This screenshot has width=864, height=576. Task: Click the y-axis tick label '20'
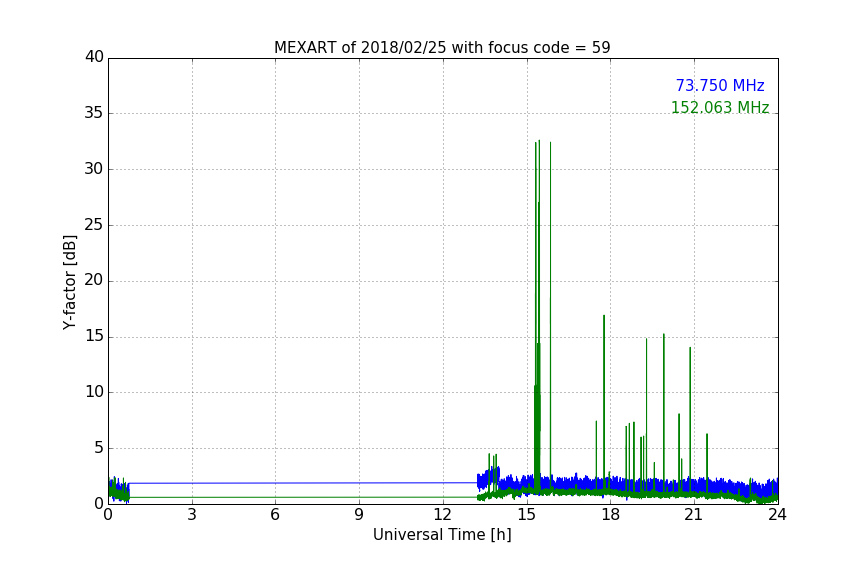(x=94, y=281)
